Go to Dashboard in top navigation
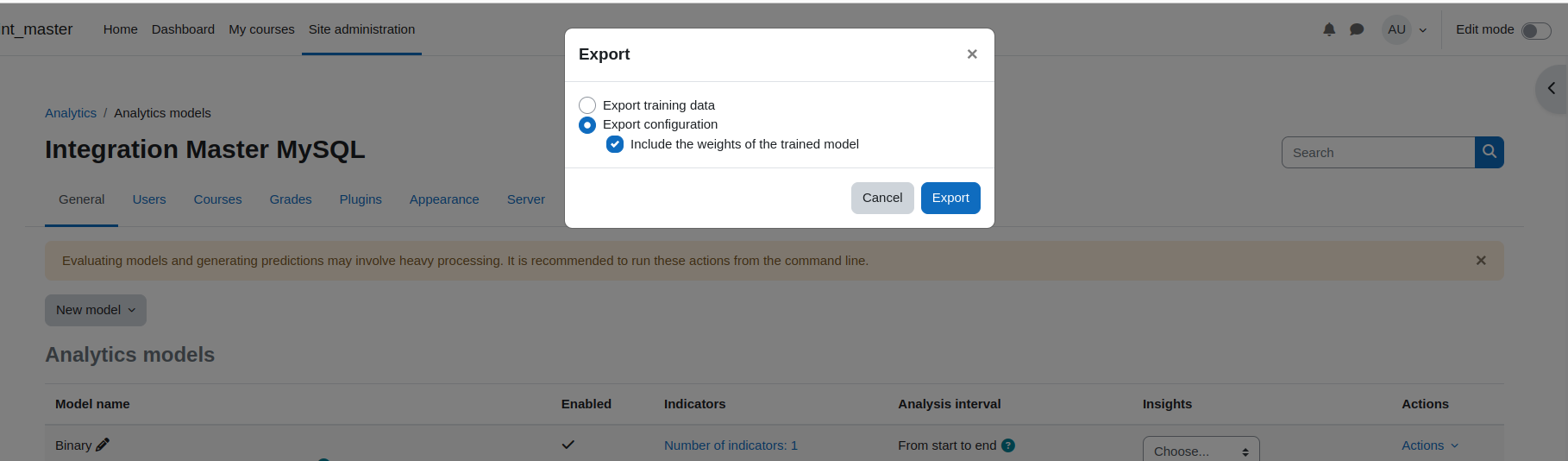The image size is (1568, 461). (x=183, y=29)
